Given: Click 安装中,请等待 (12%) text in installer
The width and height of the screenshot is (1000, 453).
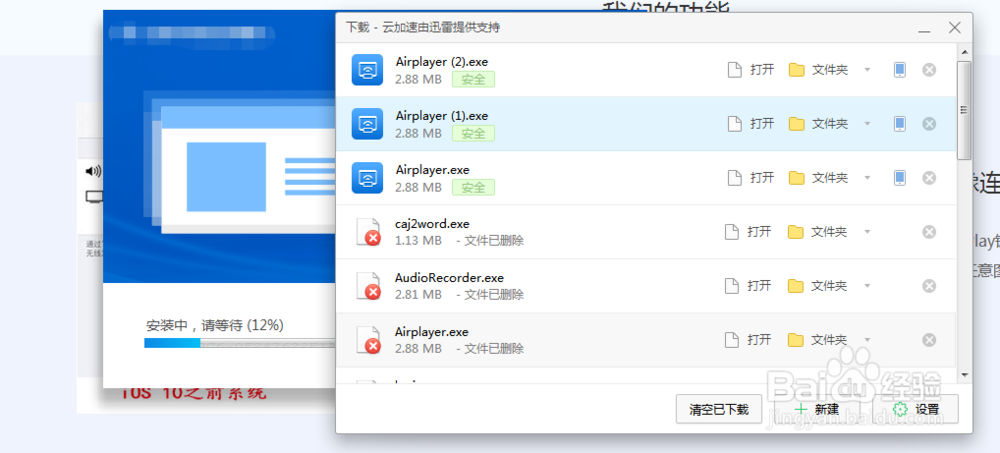Looking at the screenshot, I should [x=215, y=325].
